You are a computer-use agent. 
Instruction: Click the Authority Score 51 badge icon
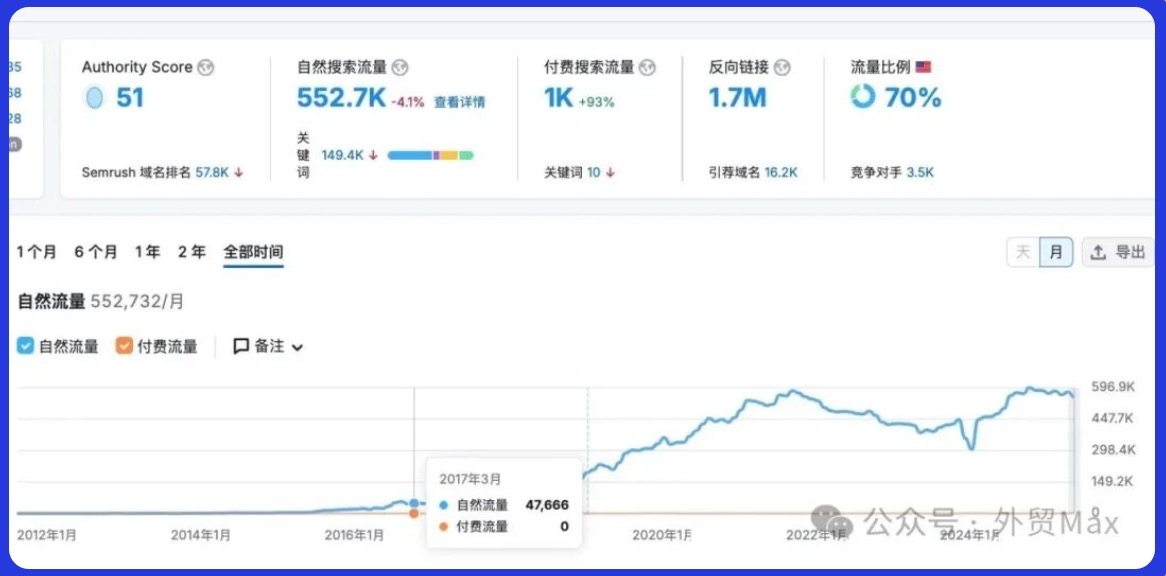point(95,98)
